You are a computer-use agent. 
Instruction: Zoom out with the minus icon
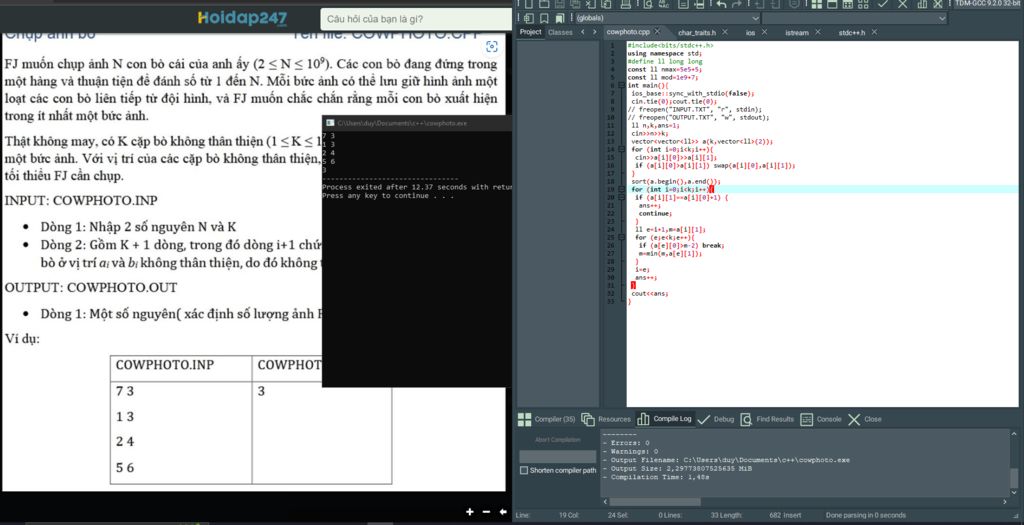(x=487, y=512)
